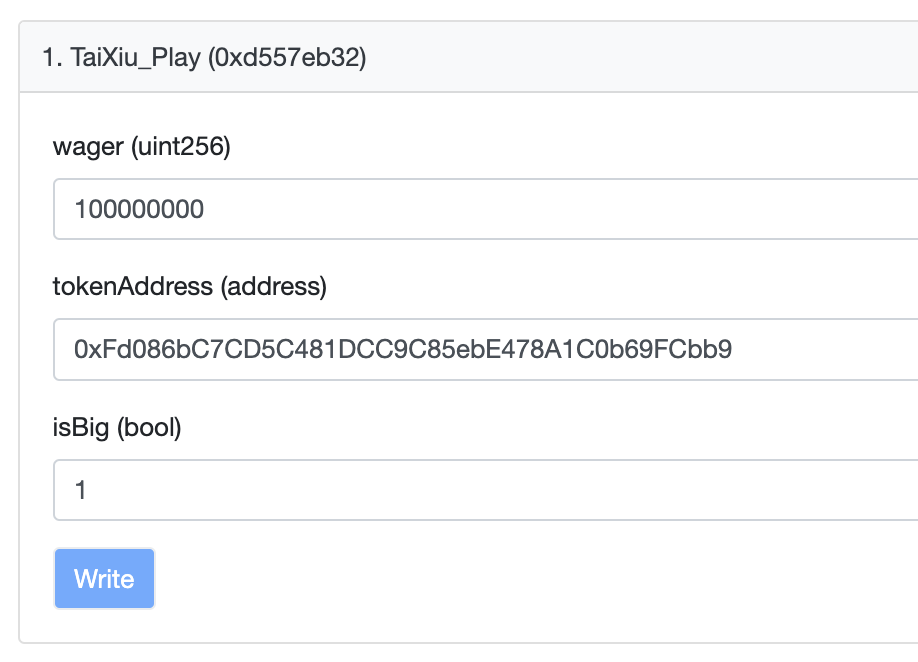Focus the wager uint256 input field
Viewport: 918px width, 662px height.
point(486,209)
